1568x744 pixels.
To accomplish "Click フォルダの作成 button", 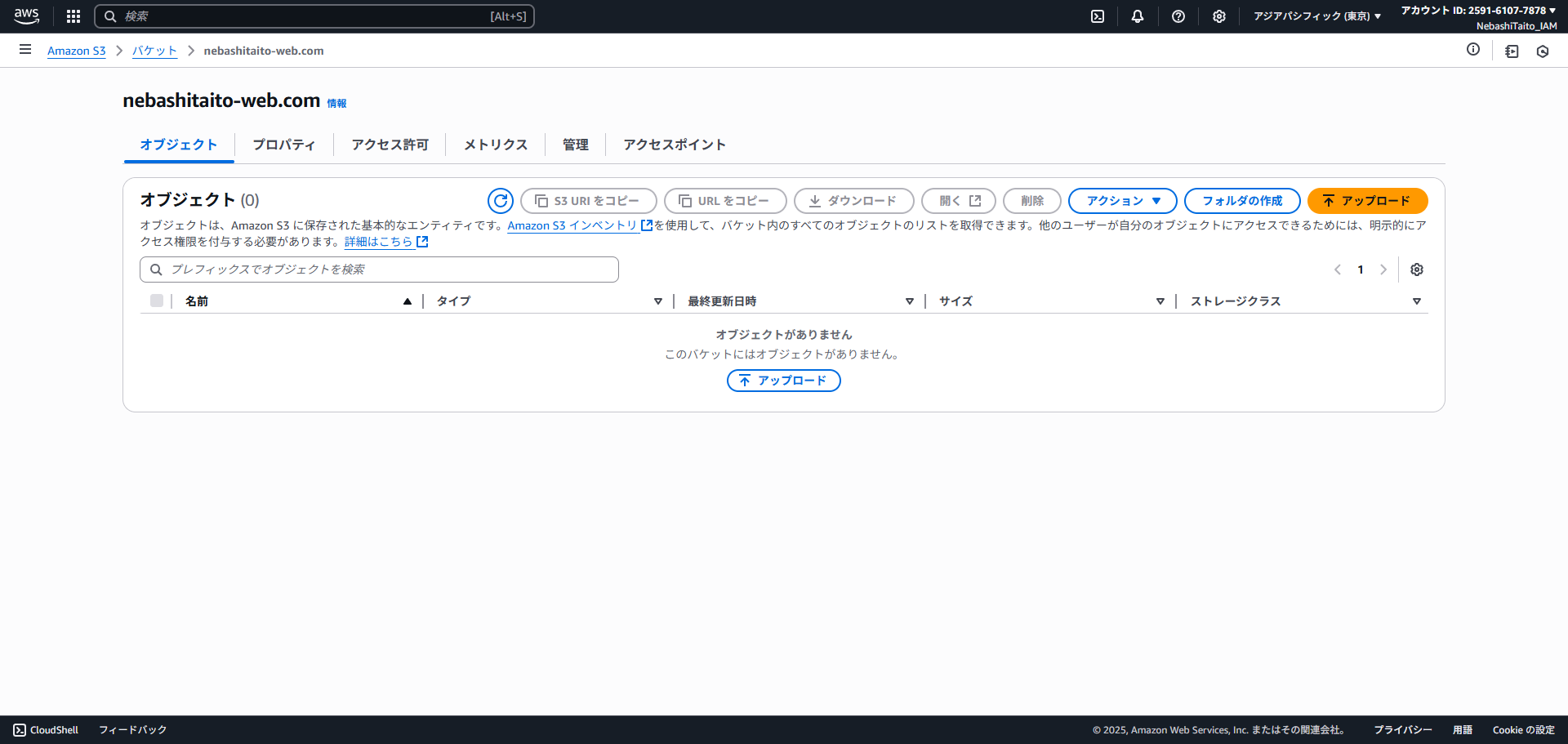I will [x=1242, y=201].
